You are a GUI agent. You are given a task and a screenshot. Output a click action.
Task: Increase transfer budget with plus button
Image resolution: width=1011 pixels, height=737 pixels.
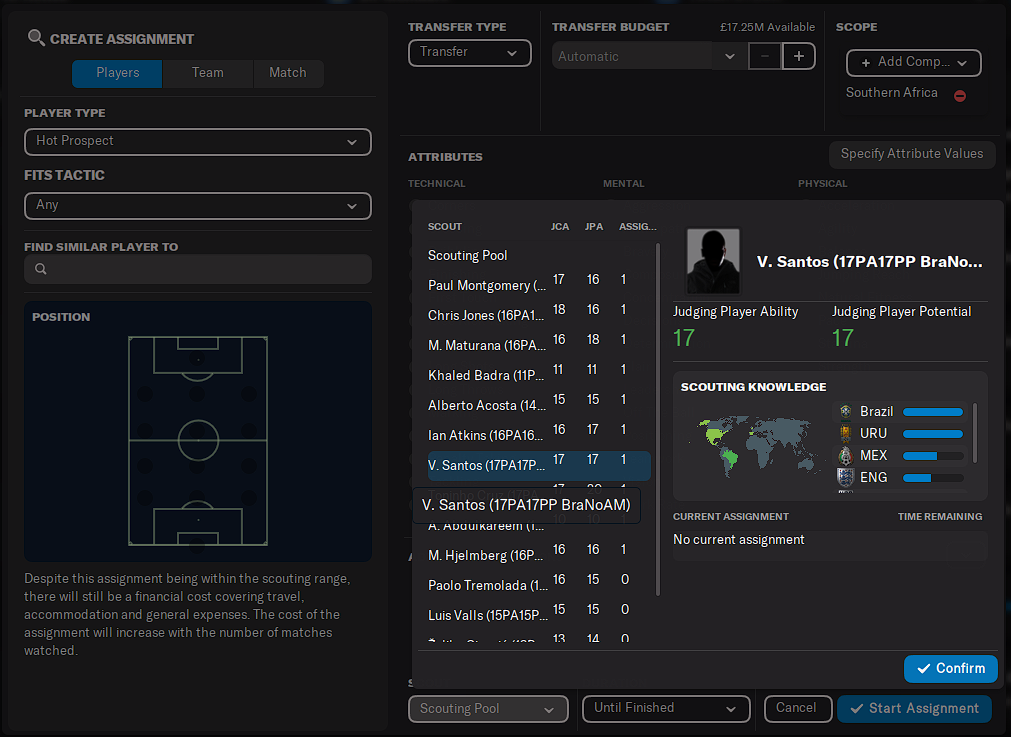point(799,56)
